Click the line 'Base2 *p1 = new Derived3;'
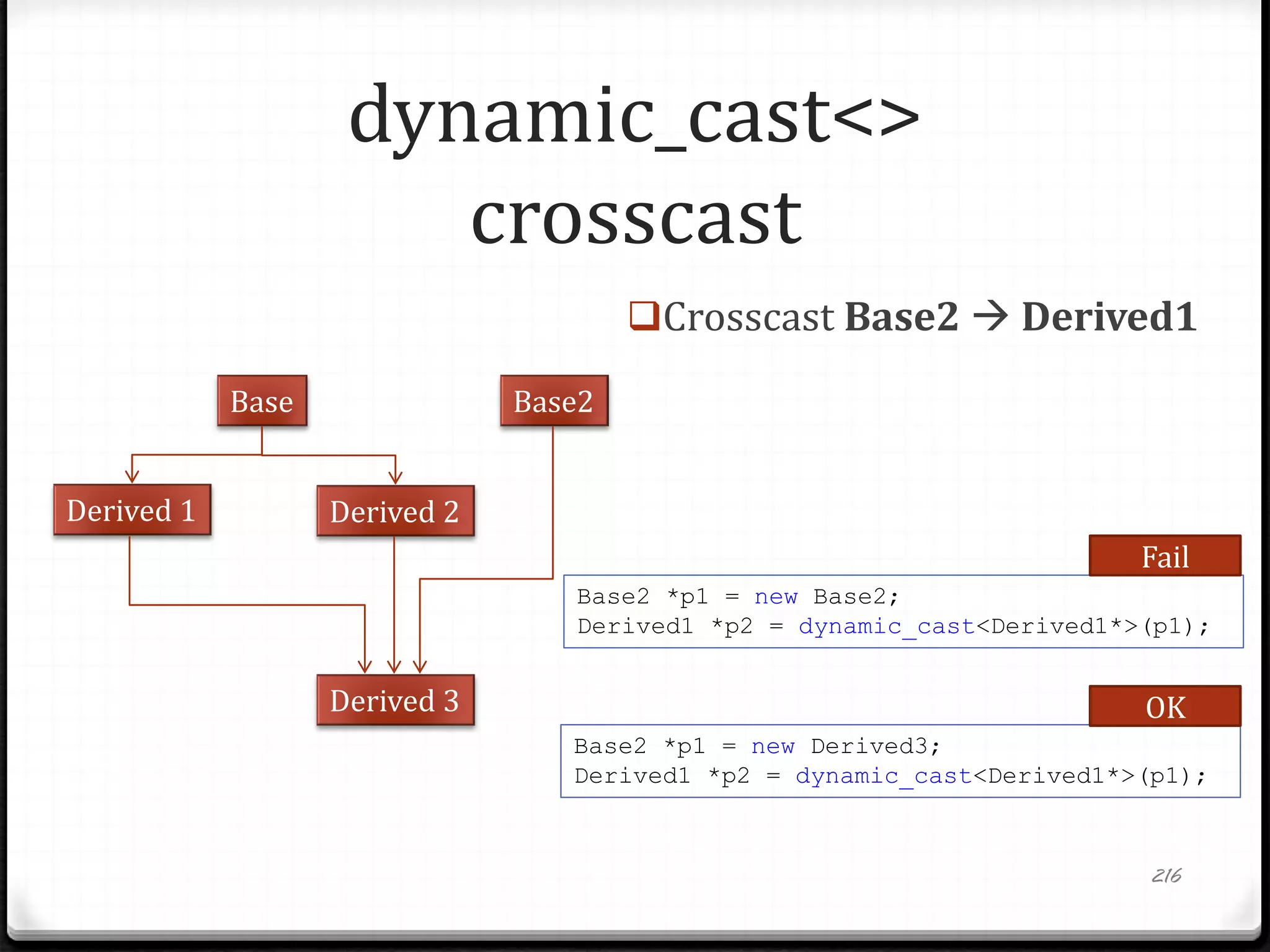The image size is (1270, 952). pos(757,746)
